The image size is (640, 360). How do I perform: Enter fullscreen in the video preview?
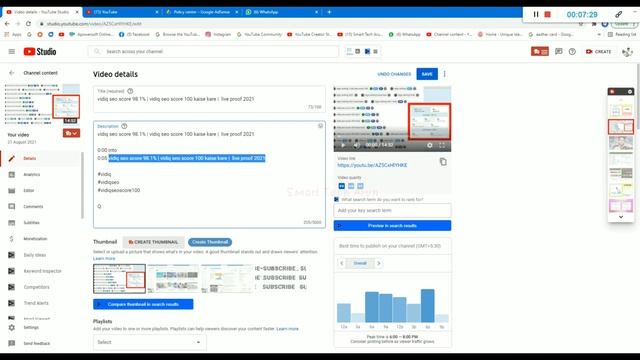(x=442, y=145)
